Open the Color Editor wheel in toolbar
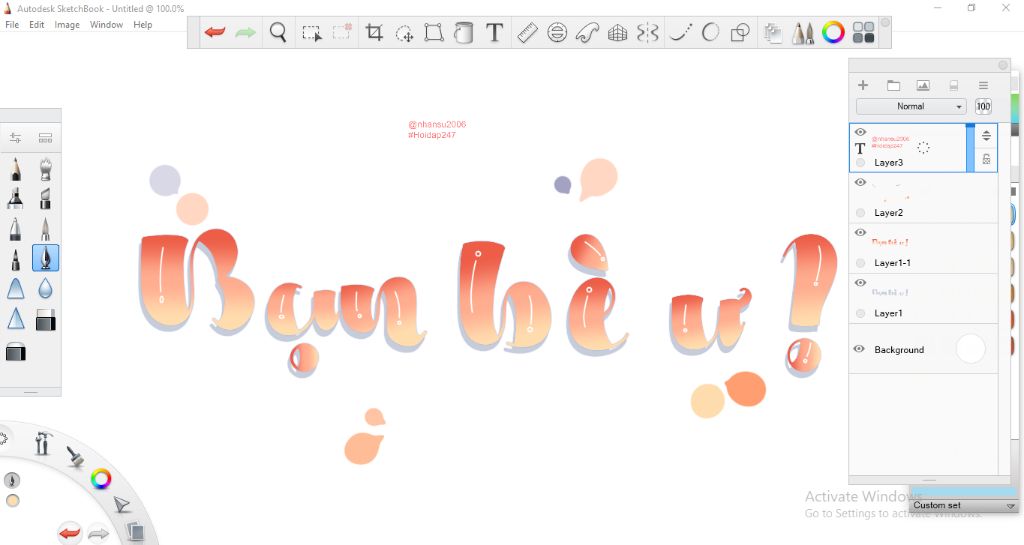Viewport: 1024px width, 545px height. (x=833, y=32)
